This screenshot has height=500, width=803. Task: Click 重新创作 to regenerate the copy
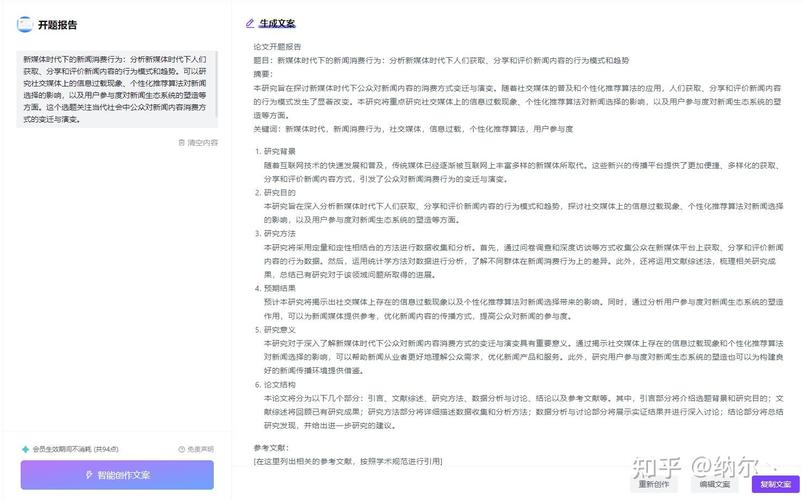653,484
